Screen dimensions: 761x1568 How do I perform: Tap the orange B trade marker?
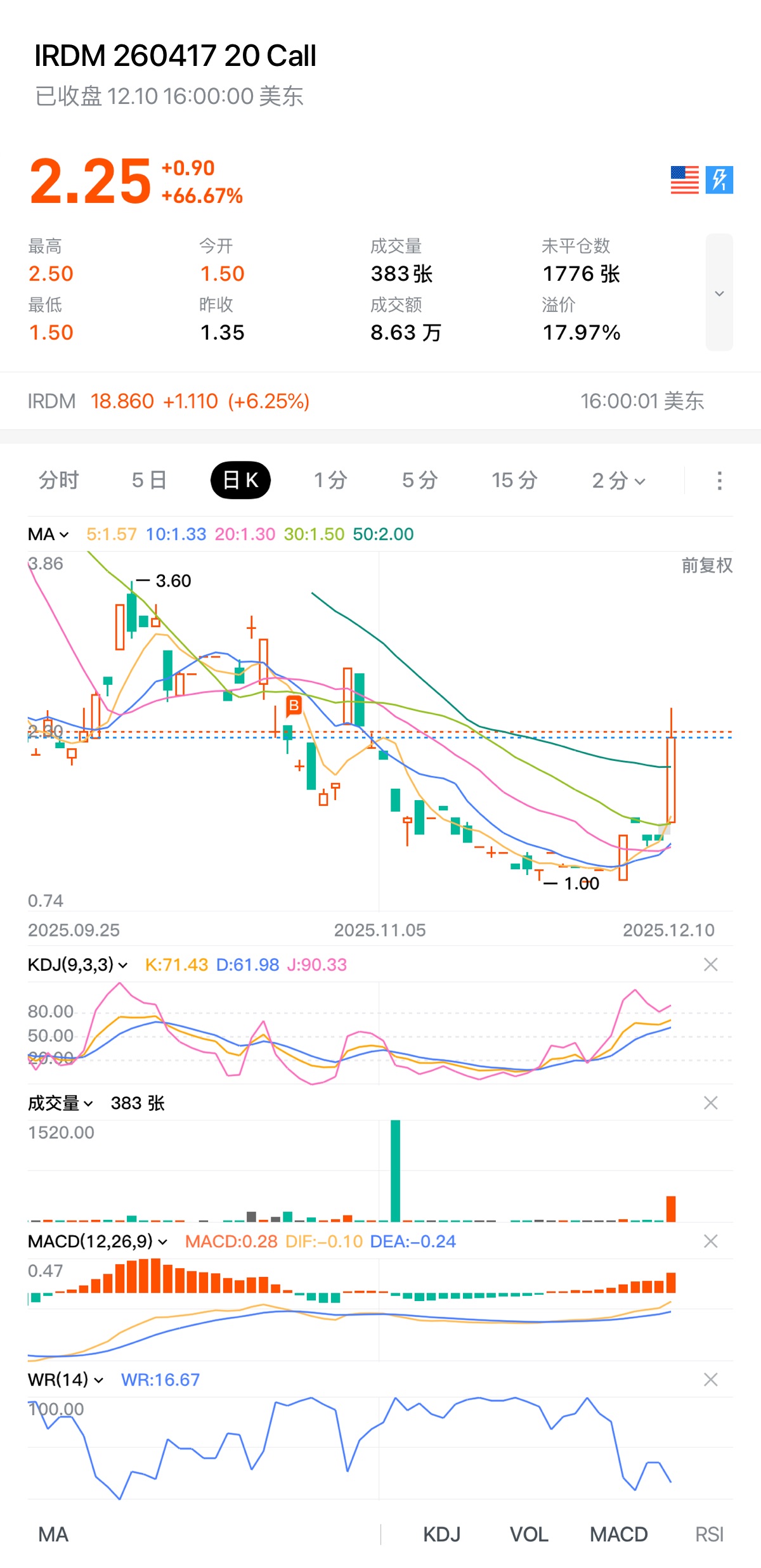[294, 706]
